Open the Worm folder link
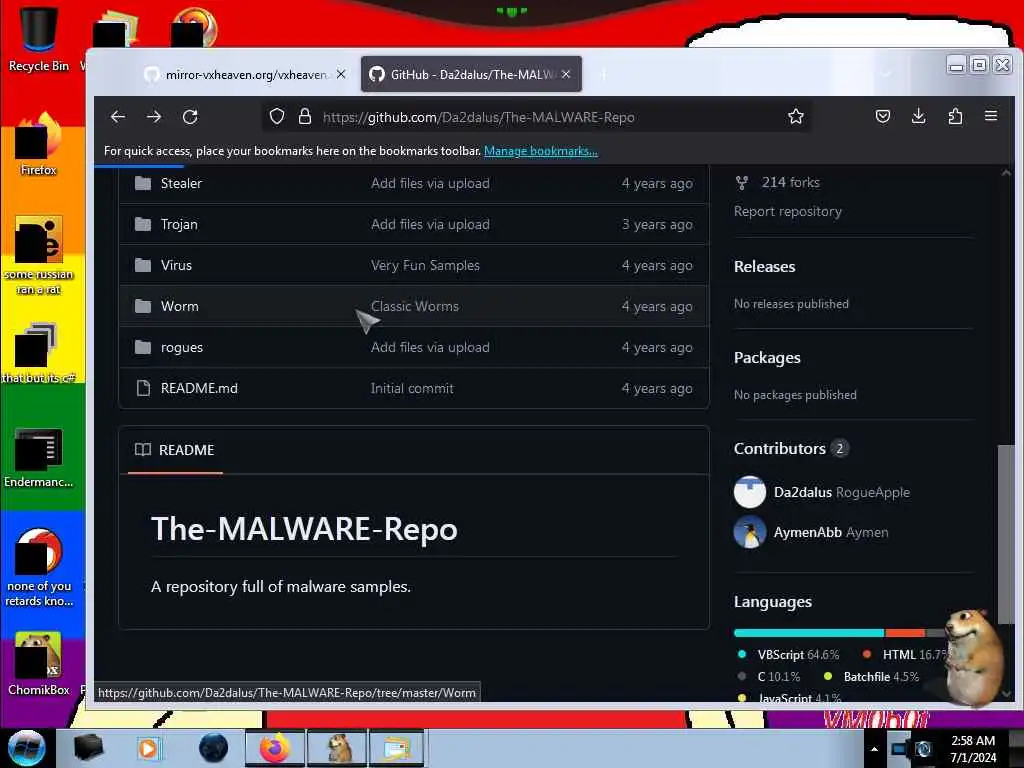 click(180, 306)
